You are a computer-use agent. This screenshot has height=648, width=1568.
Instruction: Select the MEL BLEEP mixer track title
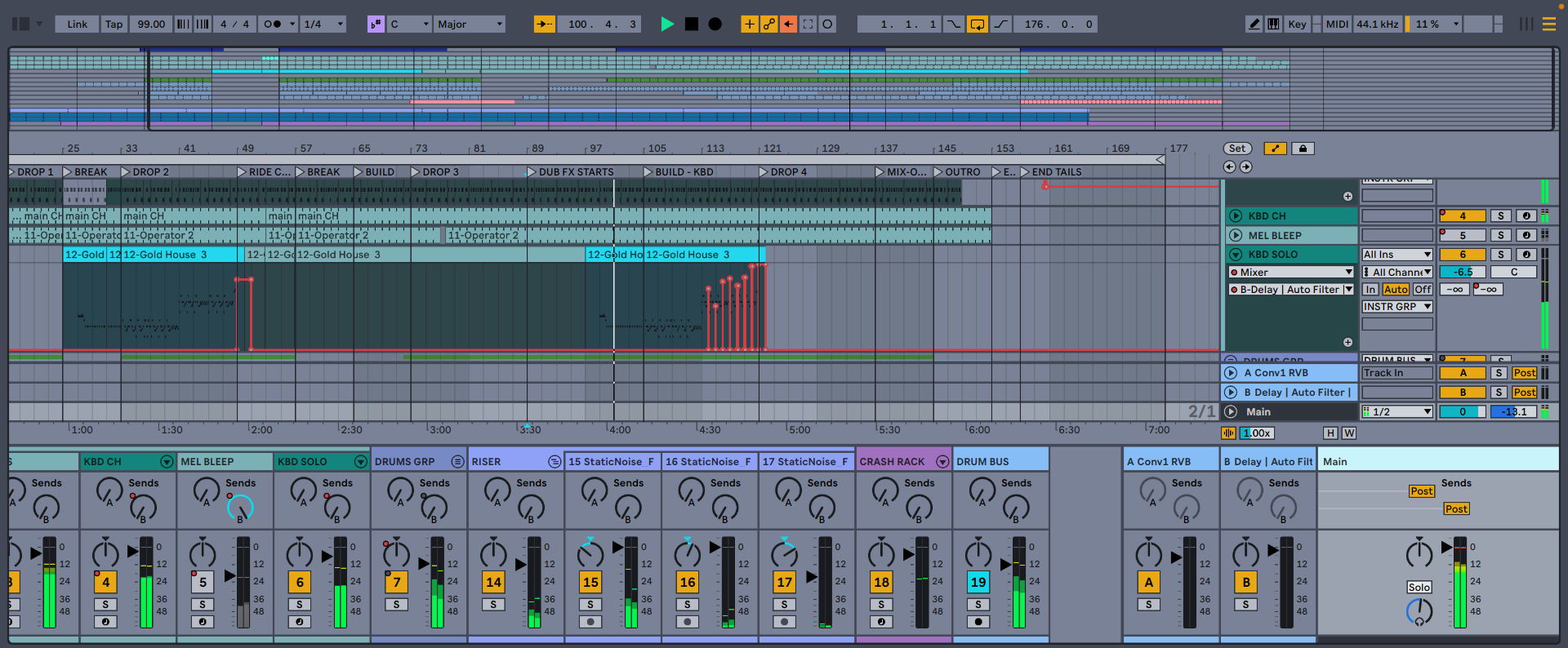(x=225, y=462)
